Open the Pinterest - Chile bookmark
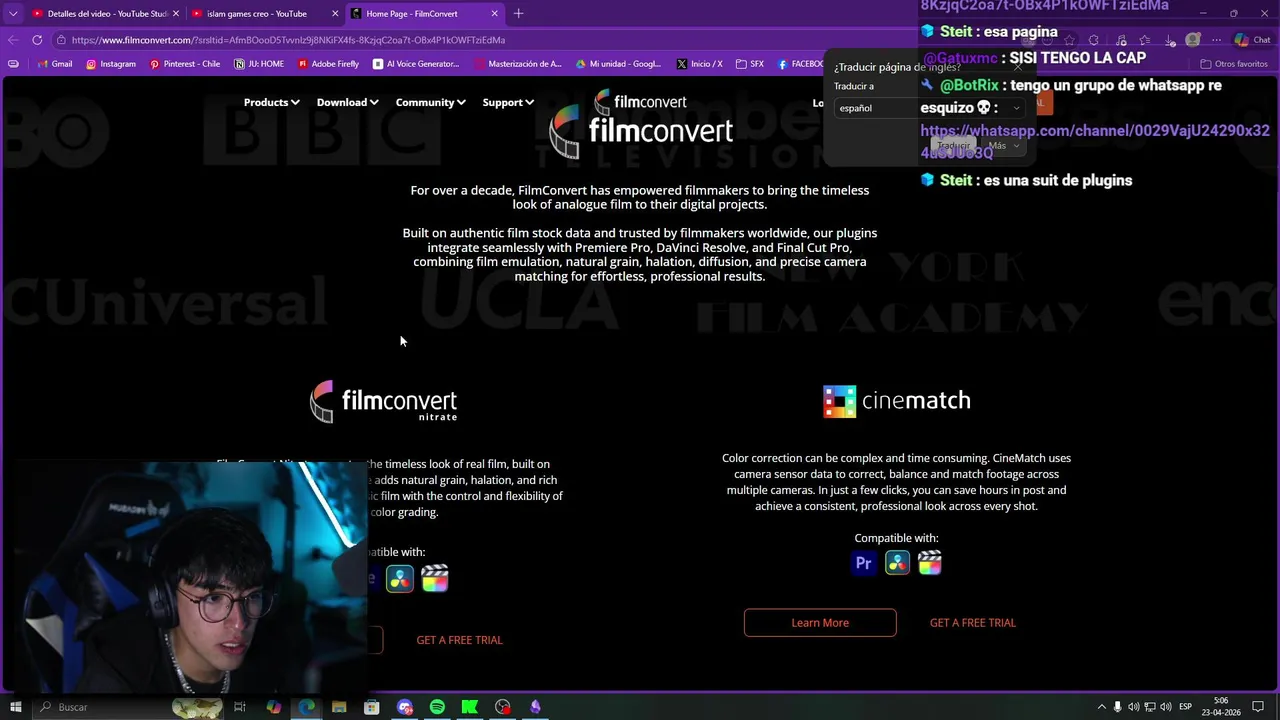 [x=185, y=64]
